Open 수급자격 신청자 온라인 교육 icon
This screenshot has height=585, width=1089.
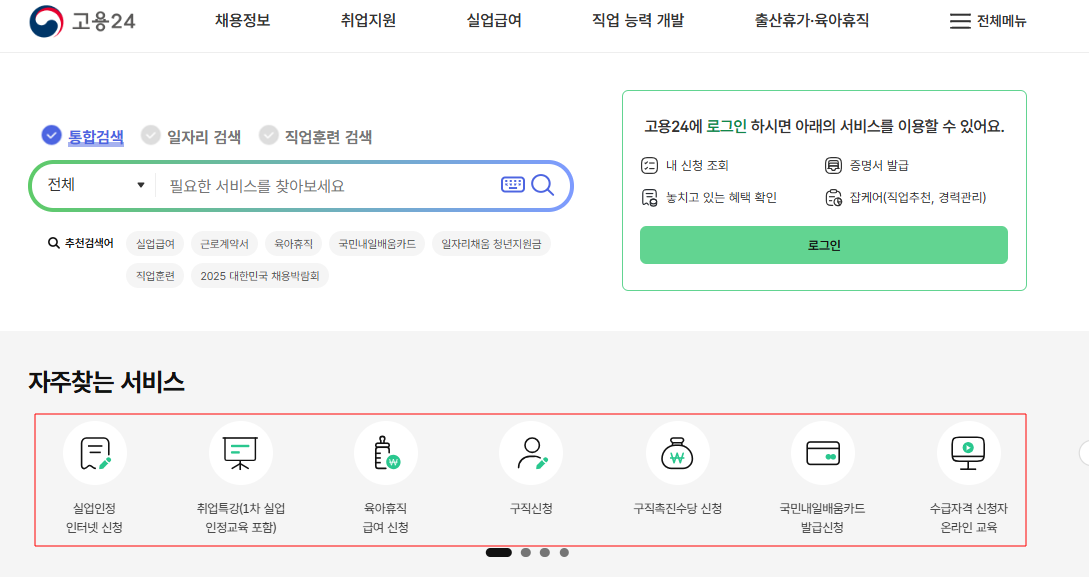(968, 453)
